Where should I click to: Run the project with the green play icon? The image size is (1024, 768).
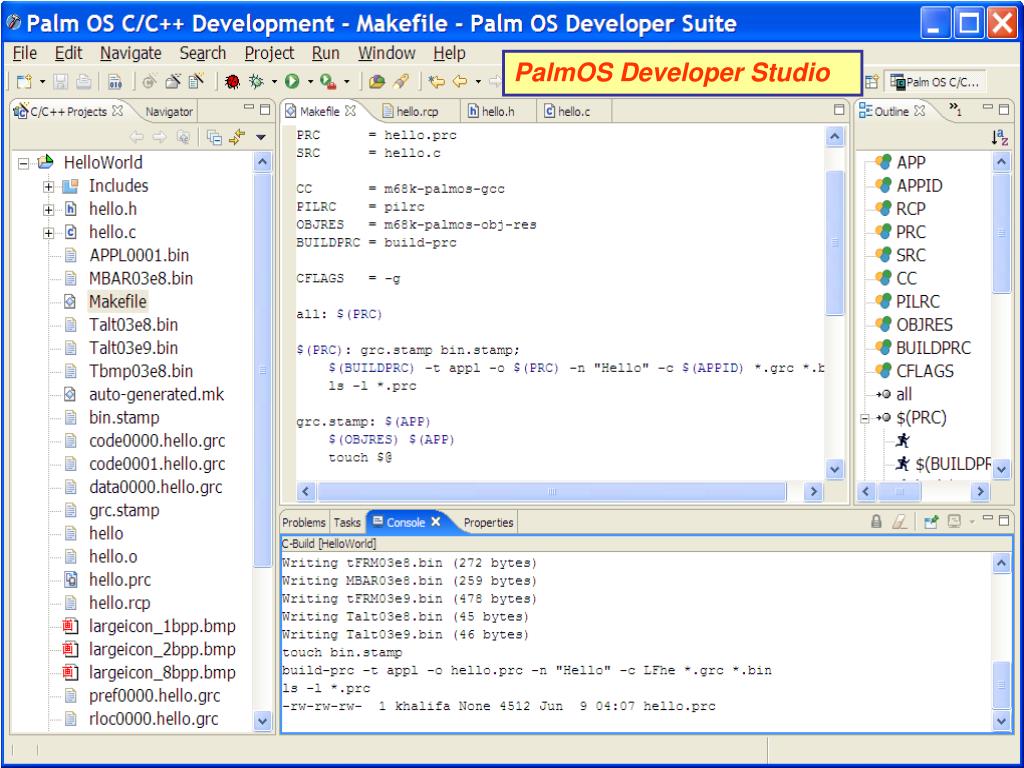292,81
